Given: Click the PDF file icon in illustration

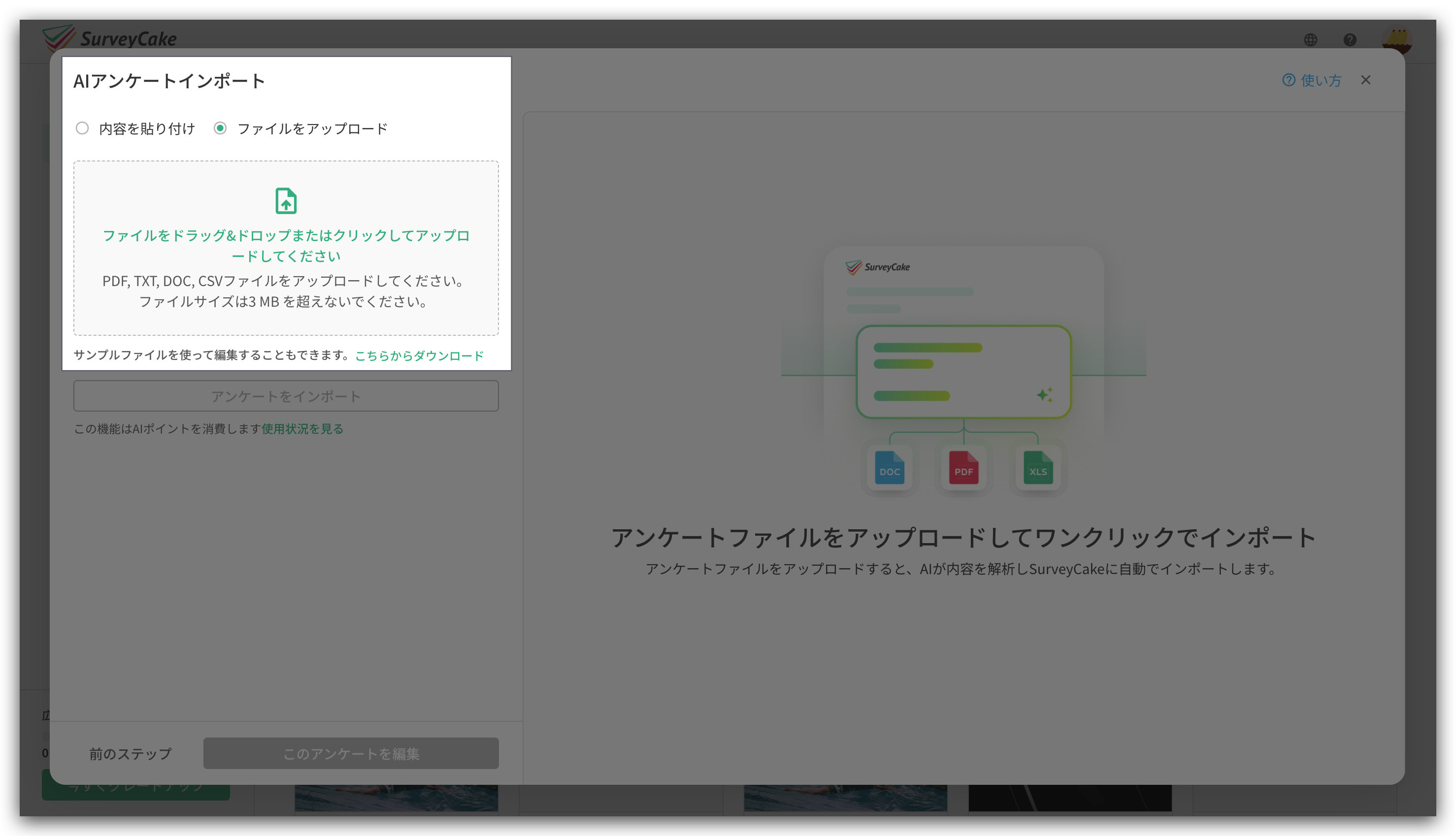Looking at the screenshot, I should 963,467.
